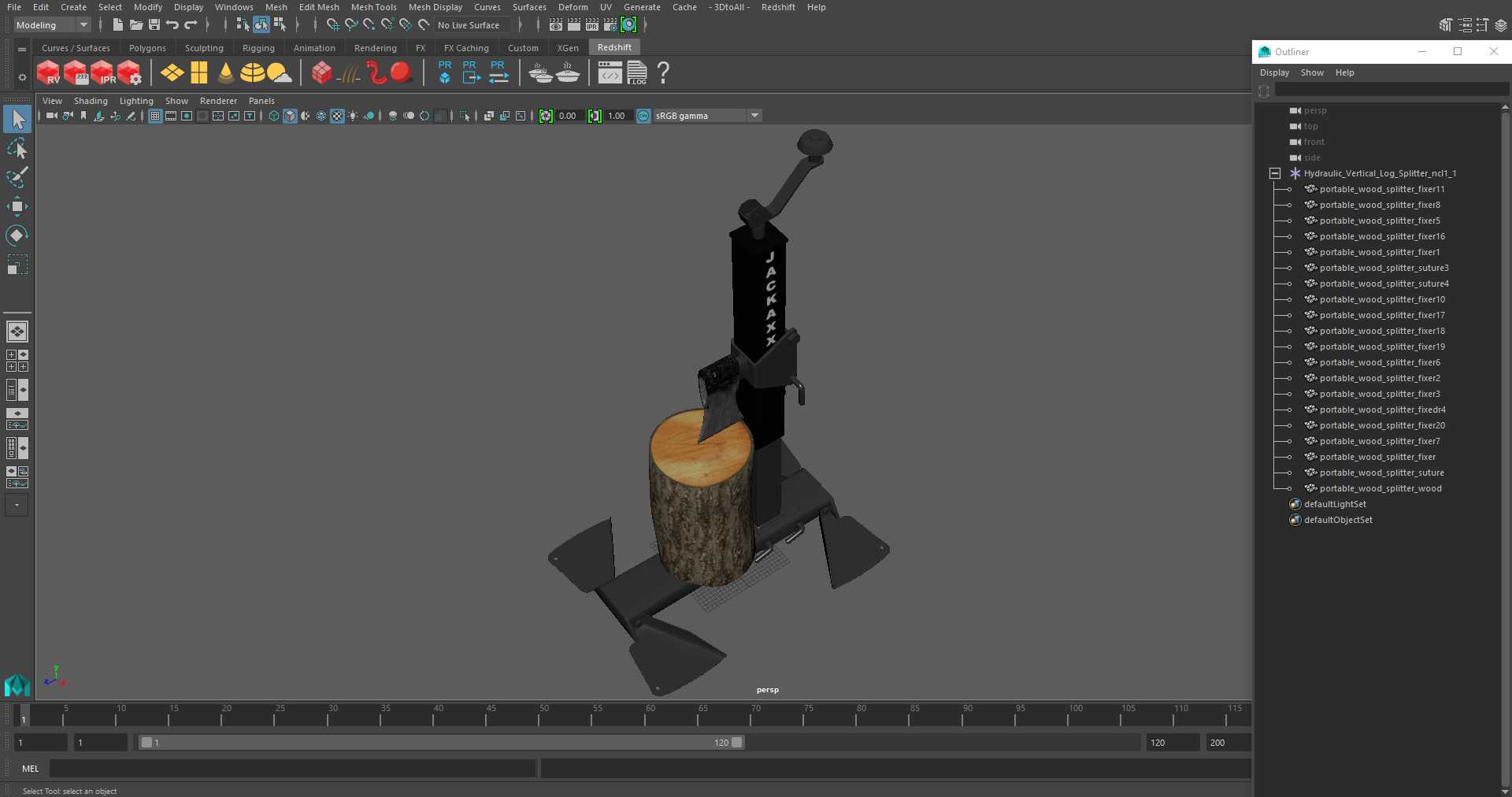Toggle snap to grids magnet icon

332,25
